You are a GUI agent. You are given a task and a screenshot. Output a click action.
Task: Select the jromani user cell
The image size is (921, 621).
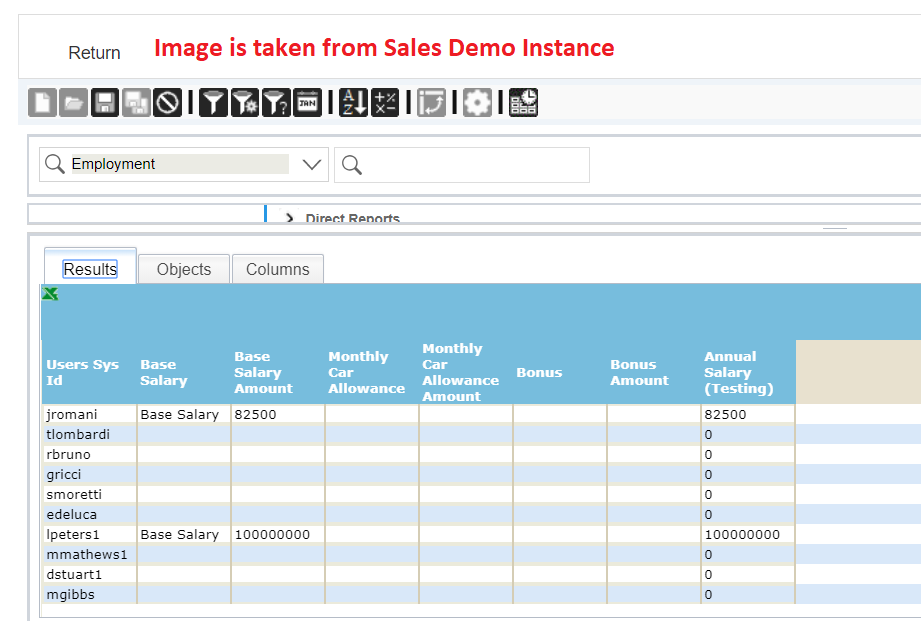tap(89, 414)
